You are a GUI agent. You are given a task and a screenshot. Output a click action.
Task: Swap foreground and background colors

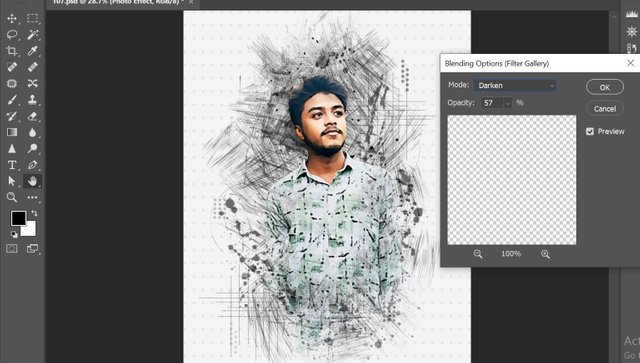coord(34,213)
